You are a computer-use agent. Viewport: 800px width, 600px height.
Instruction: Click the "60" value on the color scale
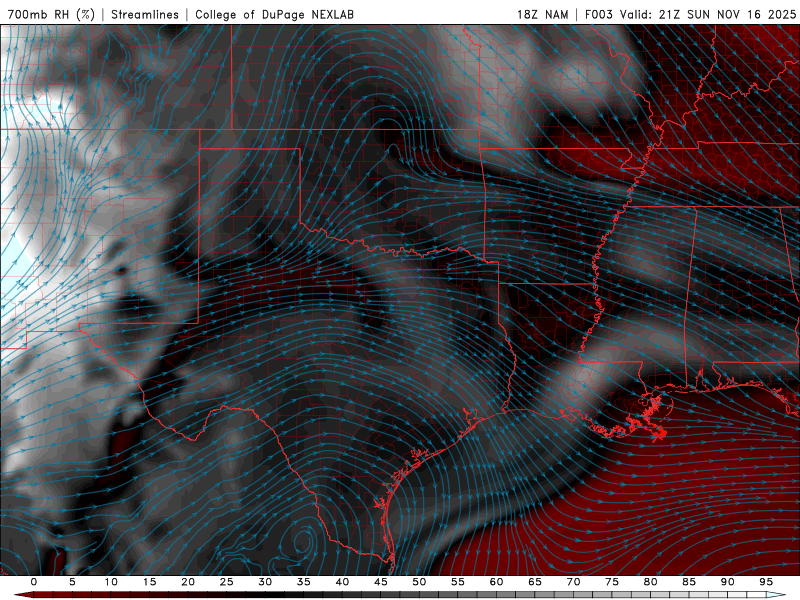[x=496, y=582]
